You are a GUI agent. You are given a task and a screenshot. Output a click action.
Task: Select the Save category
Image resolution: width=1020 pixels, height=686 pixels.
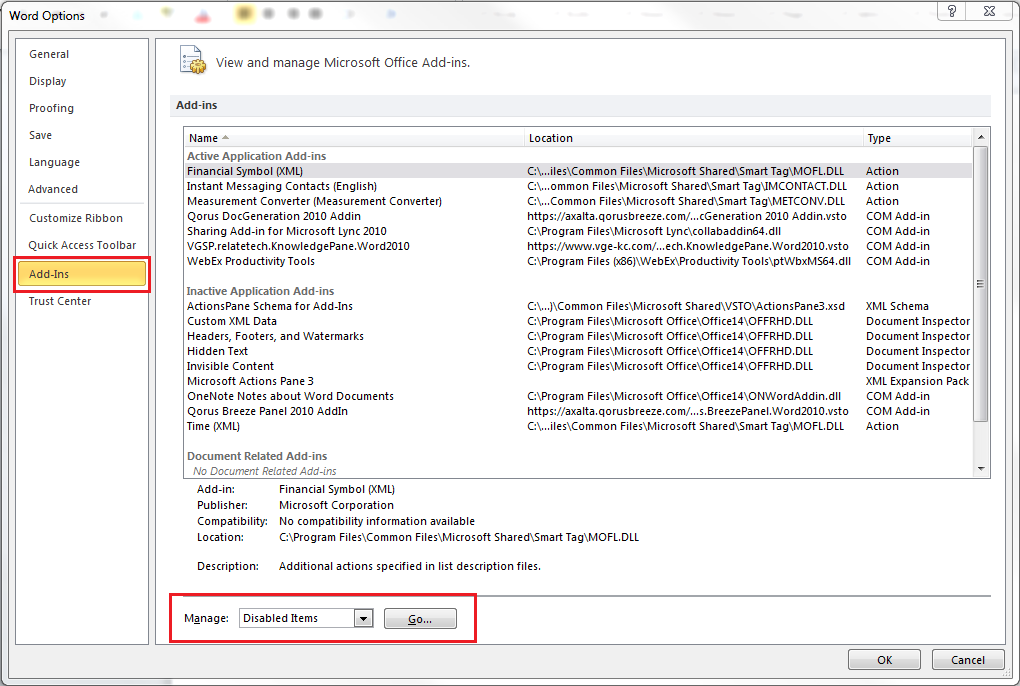(x=40, y=135)
